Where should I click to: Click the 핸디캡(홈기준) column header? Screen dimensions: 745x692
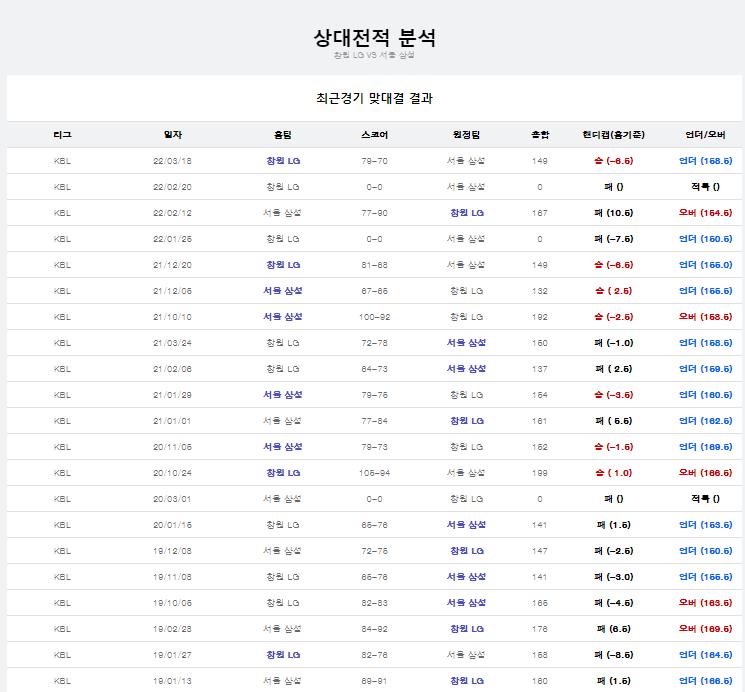[x=613, y=135]
